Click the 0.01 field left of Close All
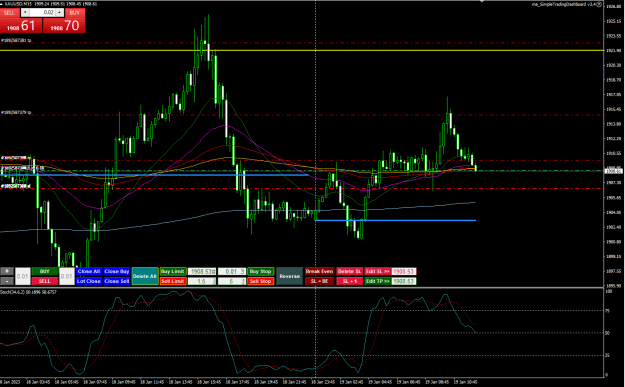 click(x=67, y=276)
